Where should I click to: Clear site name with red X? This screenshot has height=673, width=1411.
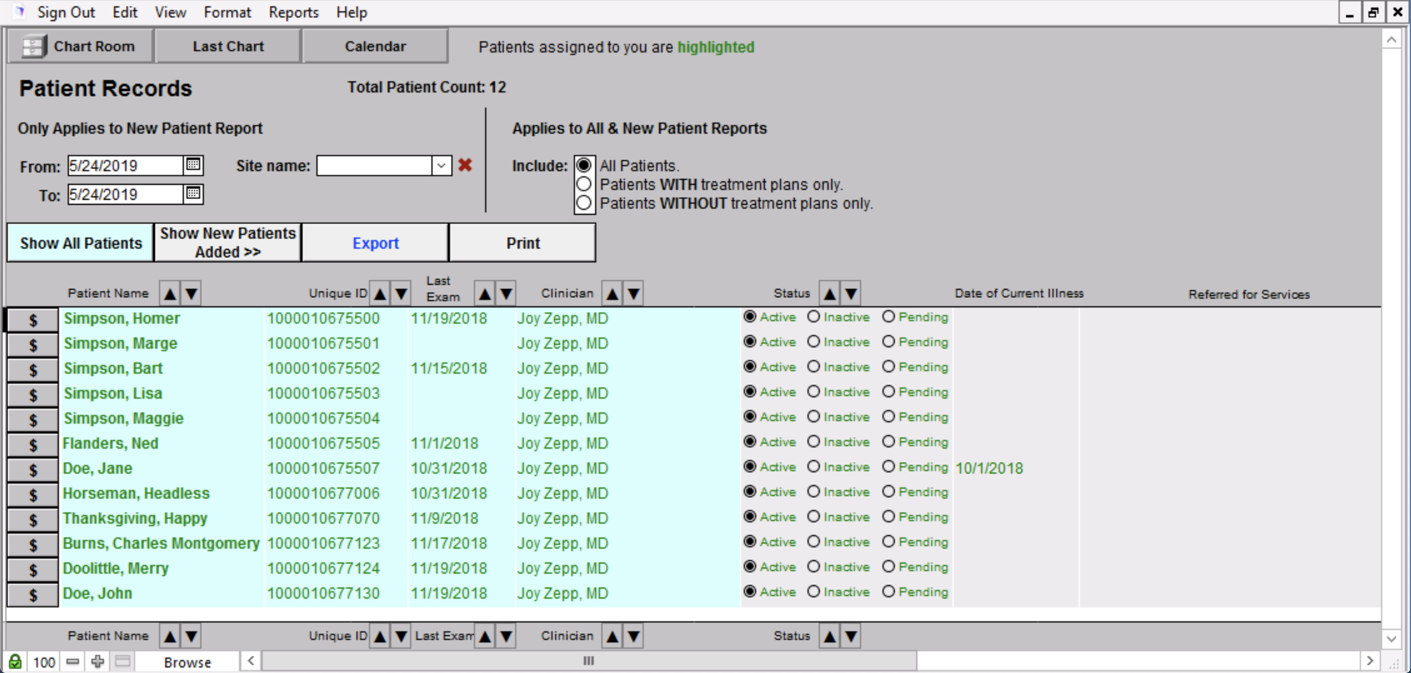(465, 165)
